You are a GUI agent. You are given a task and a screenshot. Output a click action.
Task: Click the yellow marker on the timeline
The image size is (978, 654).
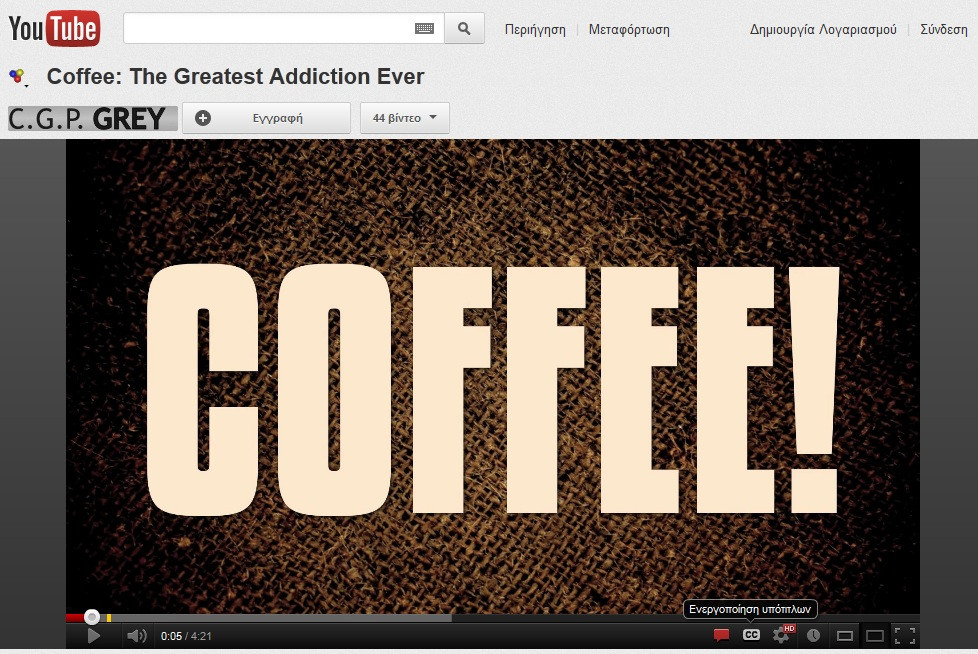point(109,618)
